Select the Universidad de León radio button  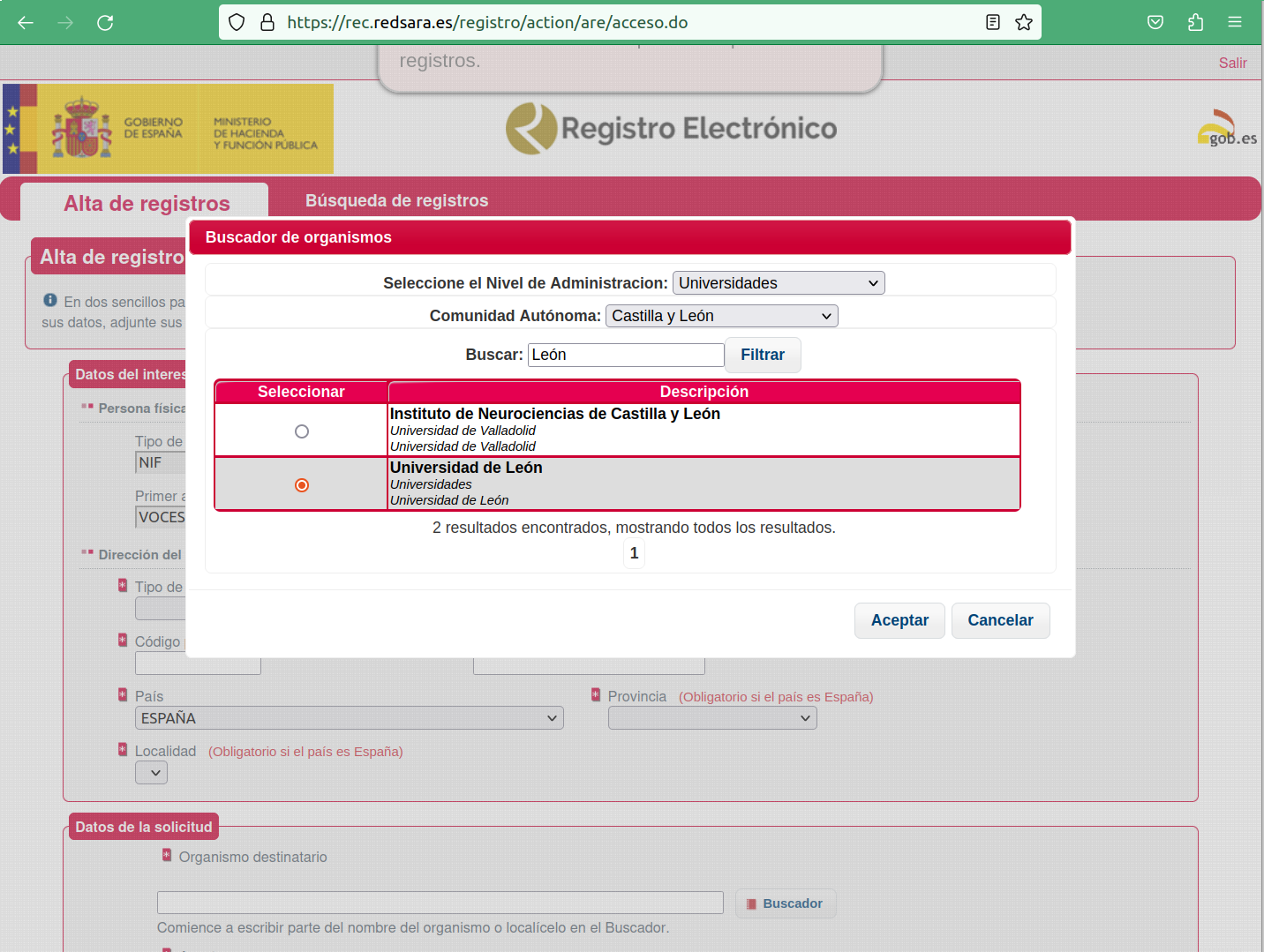(x=302, y=484)
